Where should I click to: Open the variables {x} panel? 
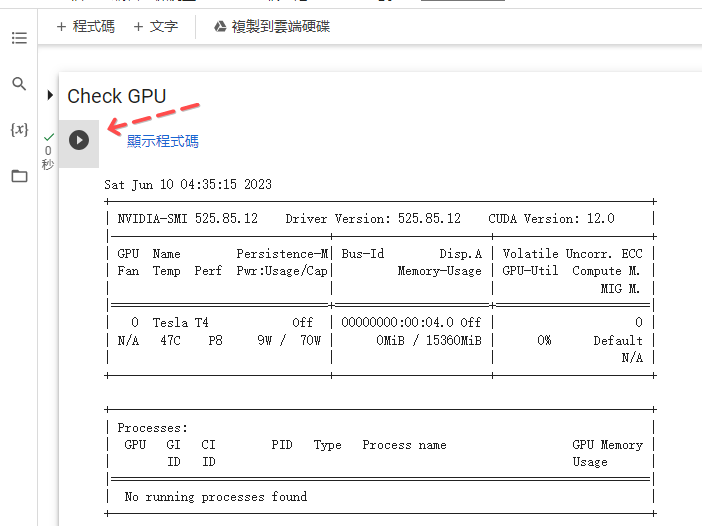pyautogui.click(x=19, y=130)
